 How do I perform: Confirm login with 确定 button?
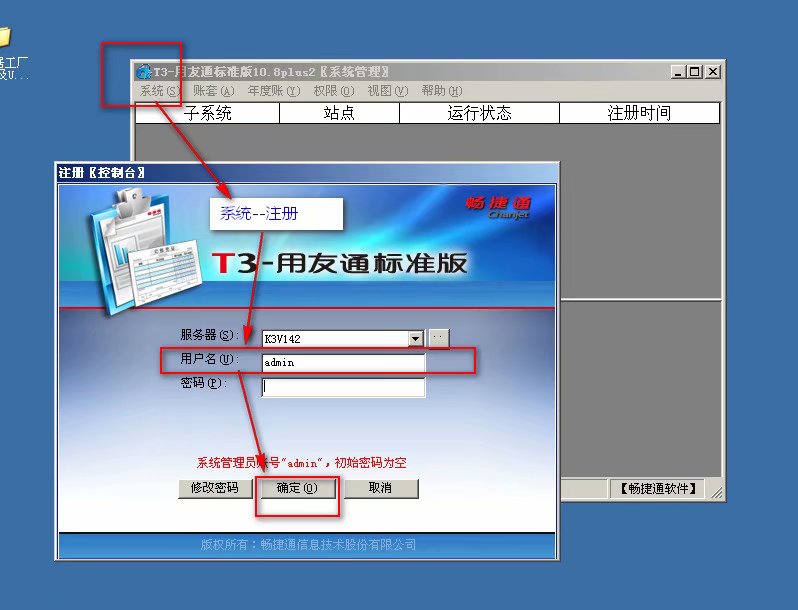tap(296, 488)
